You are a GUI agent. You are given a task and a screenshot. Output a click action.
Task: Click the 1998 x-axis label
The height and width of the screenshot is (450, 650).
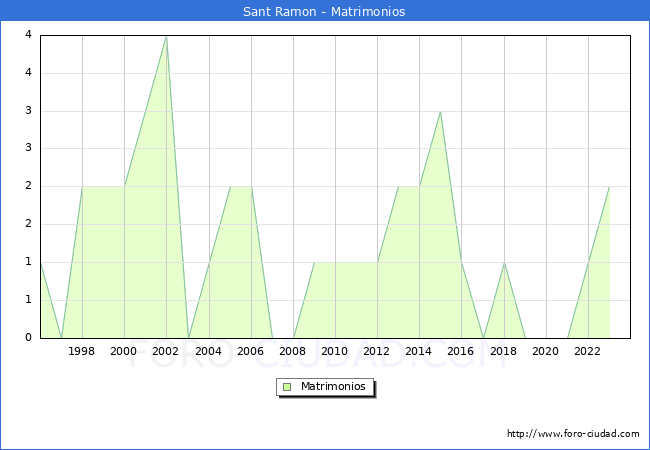point(82,351)
